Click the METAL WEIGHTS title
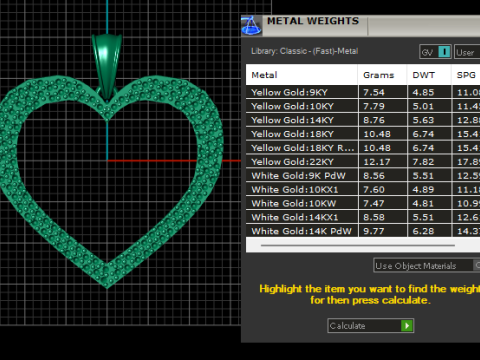 tap(313, 21)
